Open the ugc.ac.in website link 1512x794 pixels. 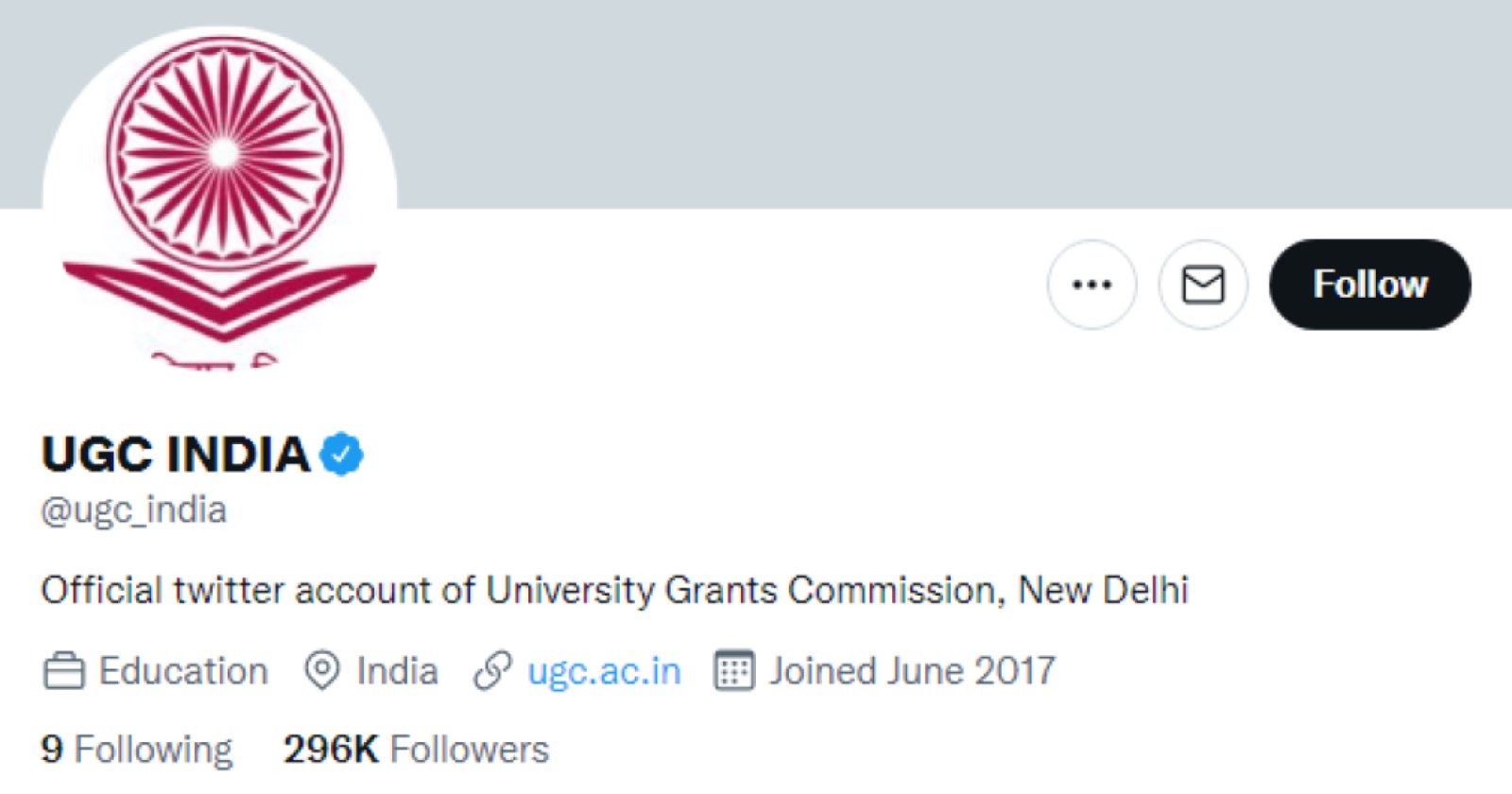click(604, 671)
